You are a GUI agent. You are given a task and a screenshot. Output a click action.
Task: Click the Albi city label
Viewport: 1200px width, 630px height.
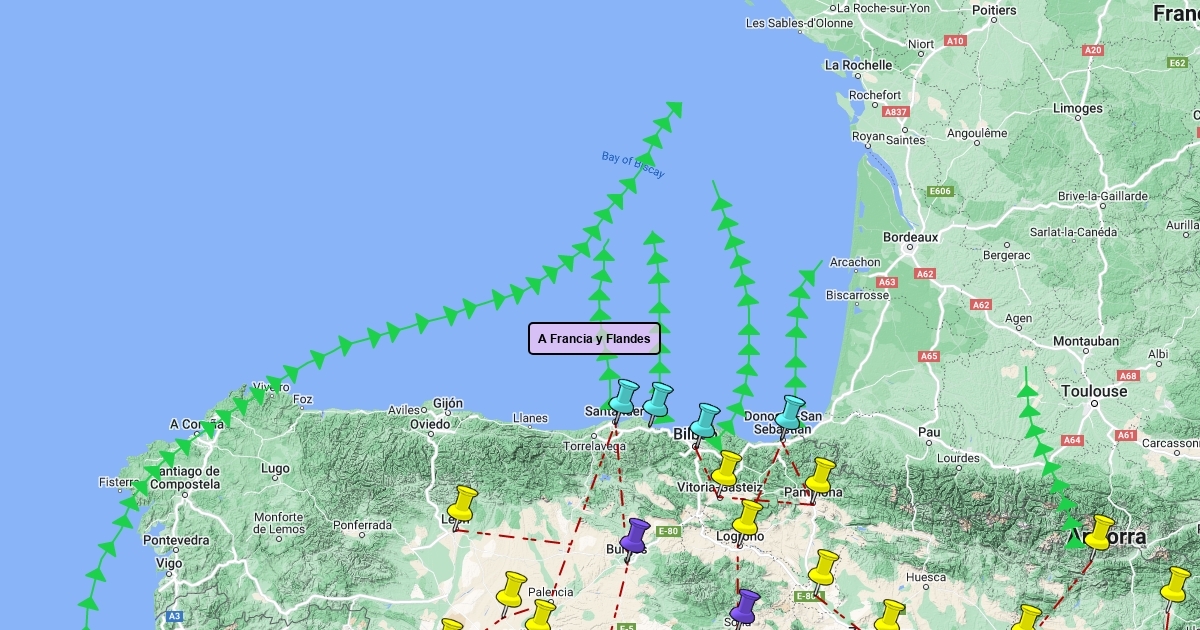pos(1158,354)
